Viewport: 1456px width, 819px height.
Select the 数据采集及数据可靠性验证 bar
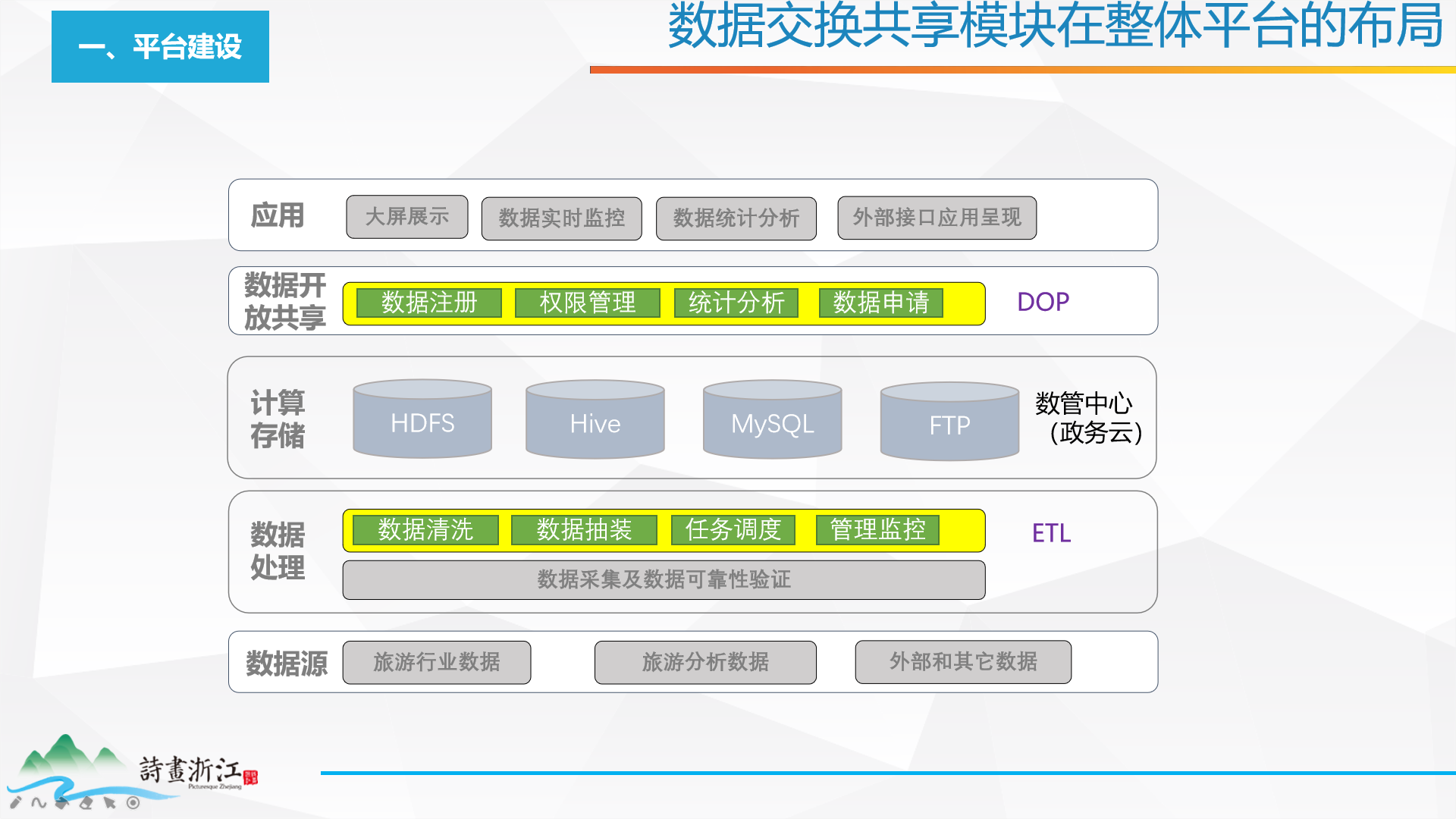click(664, 580)
